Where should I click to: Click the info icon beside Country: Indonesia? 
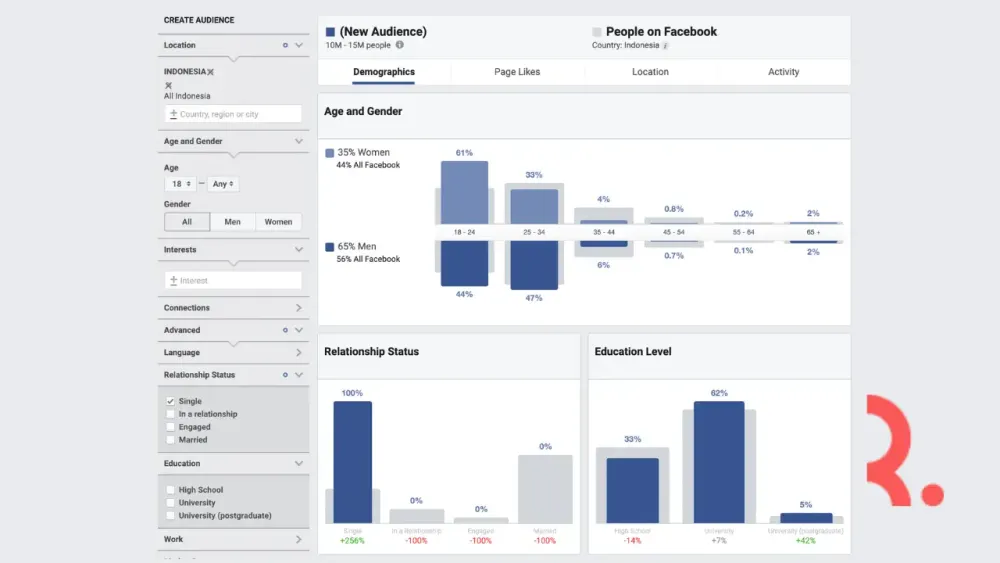pyautogui.click(x=665, y=46)
